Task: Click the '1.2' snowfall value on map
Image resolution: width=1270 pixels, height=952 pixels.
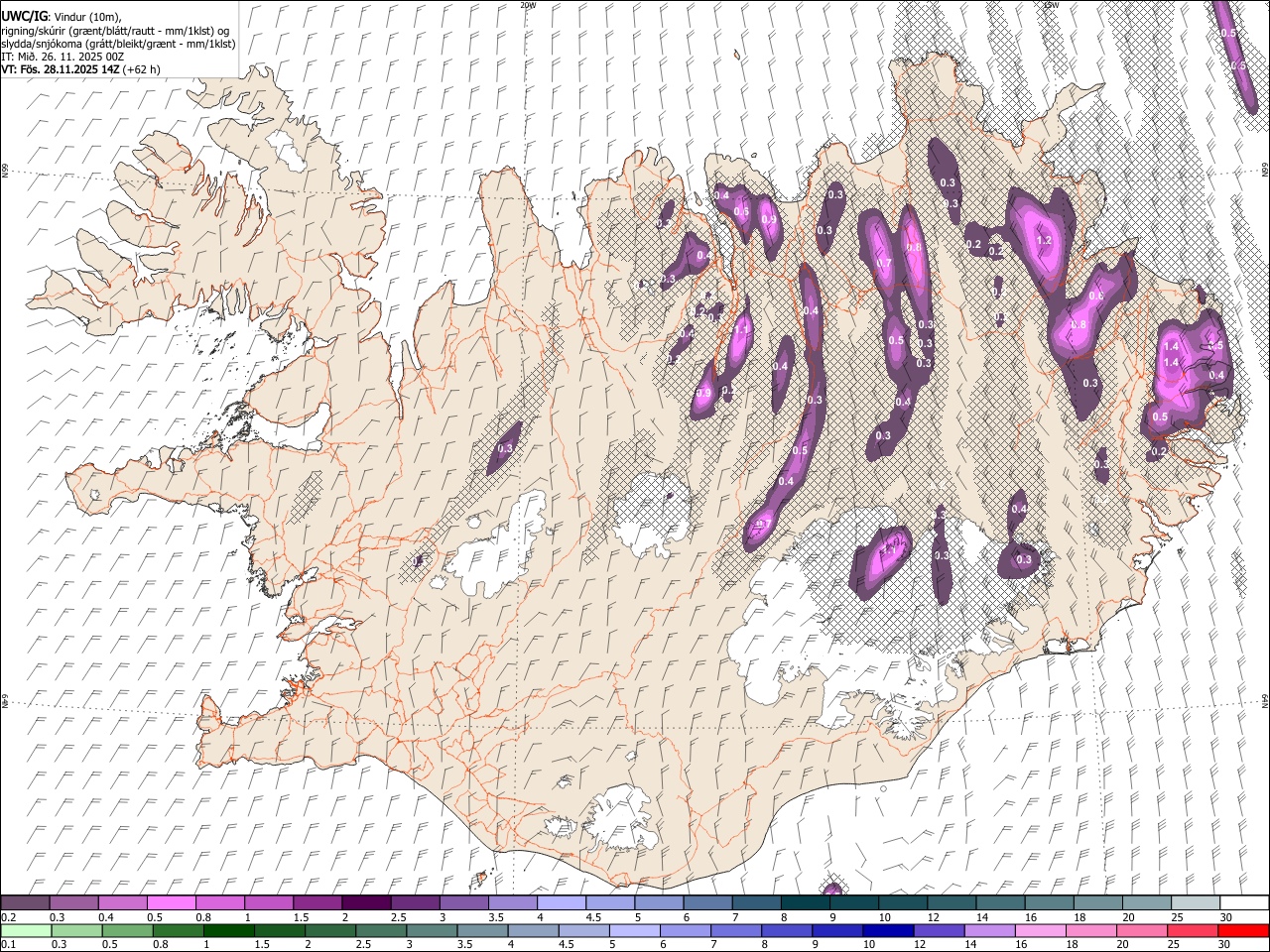Action: [x=1044, y=240]
